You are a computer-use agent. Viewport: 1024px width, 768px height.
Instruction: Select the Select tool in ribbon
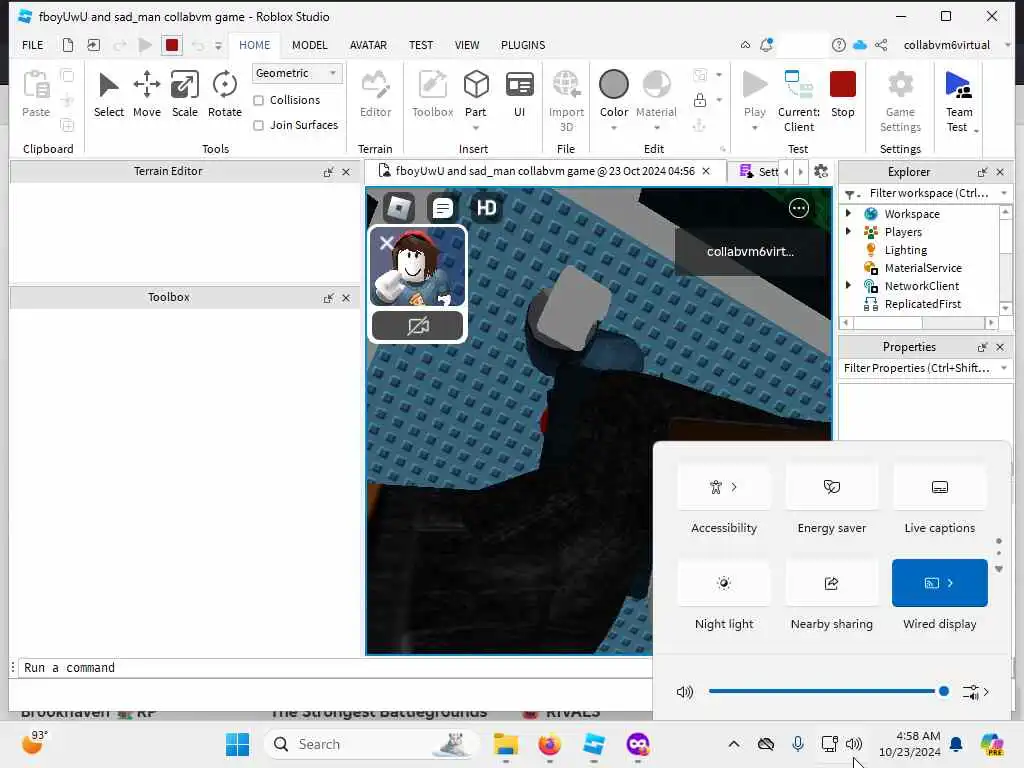coord(108,94)
